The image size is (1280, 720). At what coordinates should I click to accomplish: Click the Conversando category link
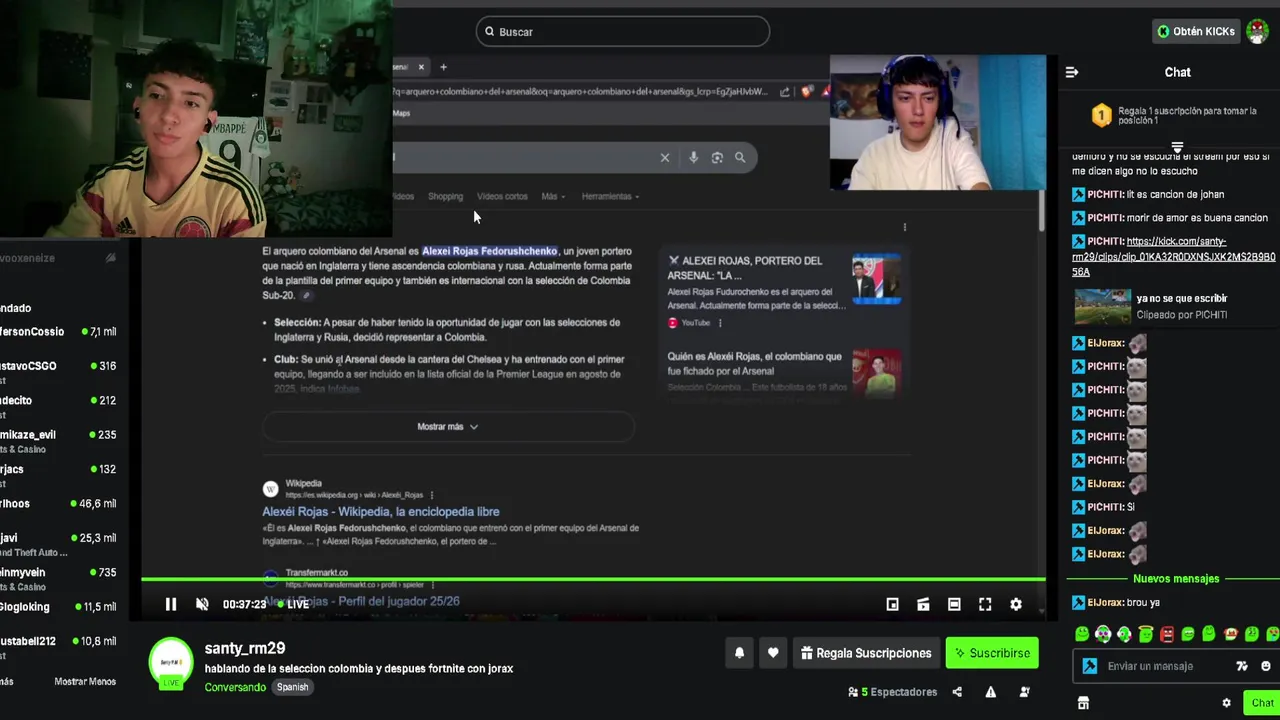pyautogui.click(x=235, y=688)
